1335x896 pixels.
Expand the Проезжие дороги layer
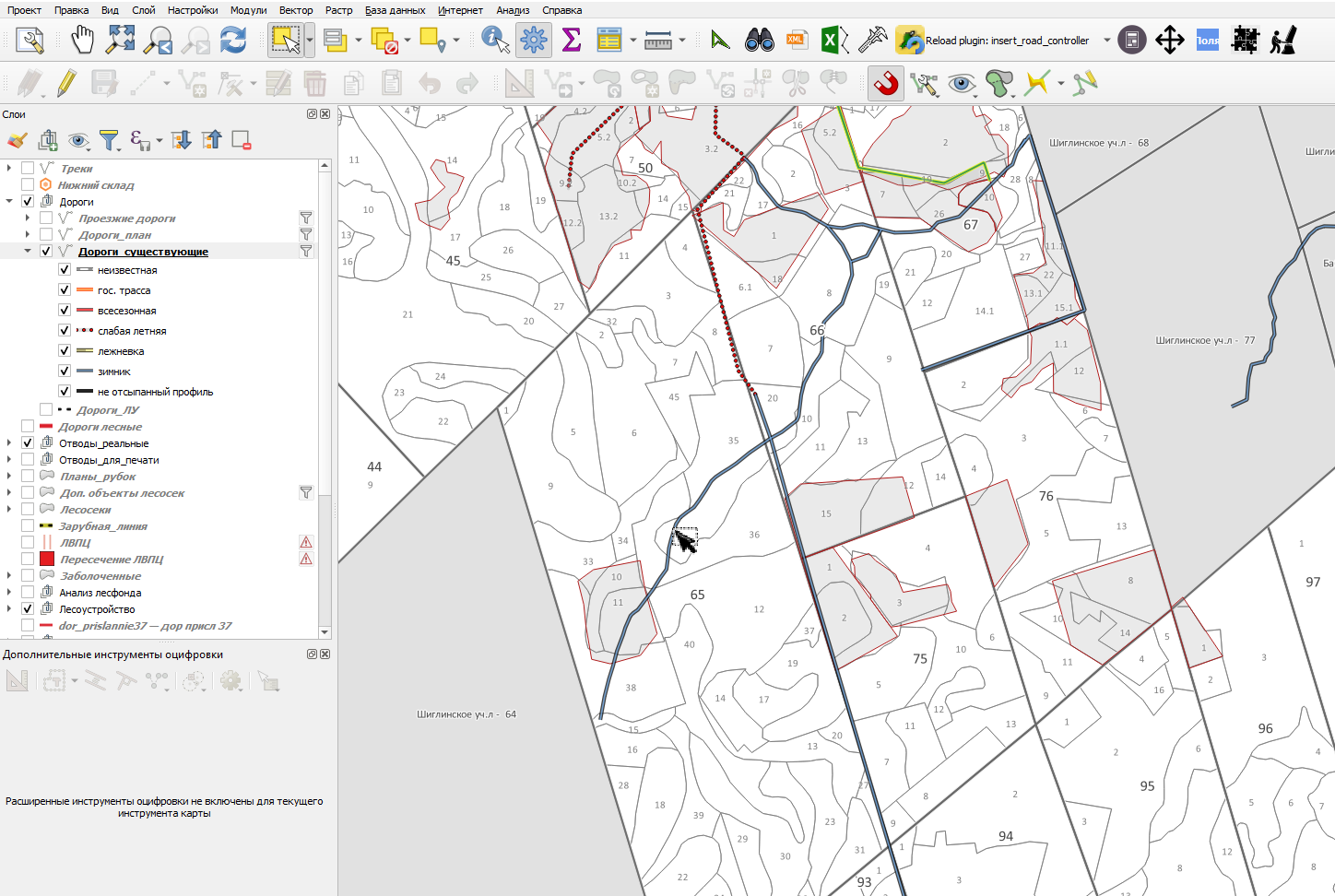pos(28,218)
